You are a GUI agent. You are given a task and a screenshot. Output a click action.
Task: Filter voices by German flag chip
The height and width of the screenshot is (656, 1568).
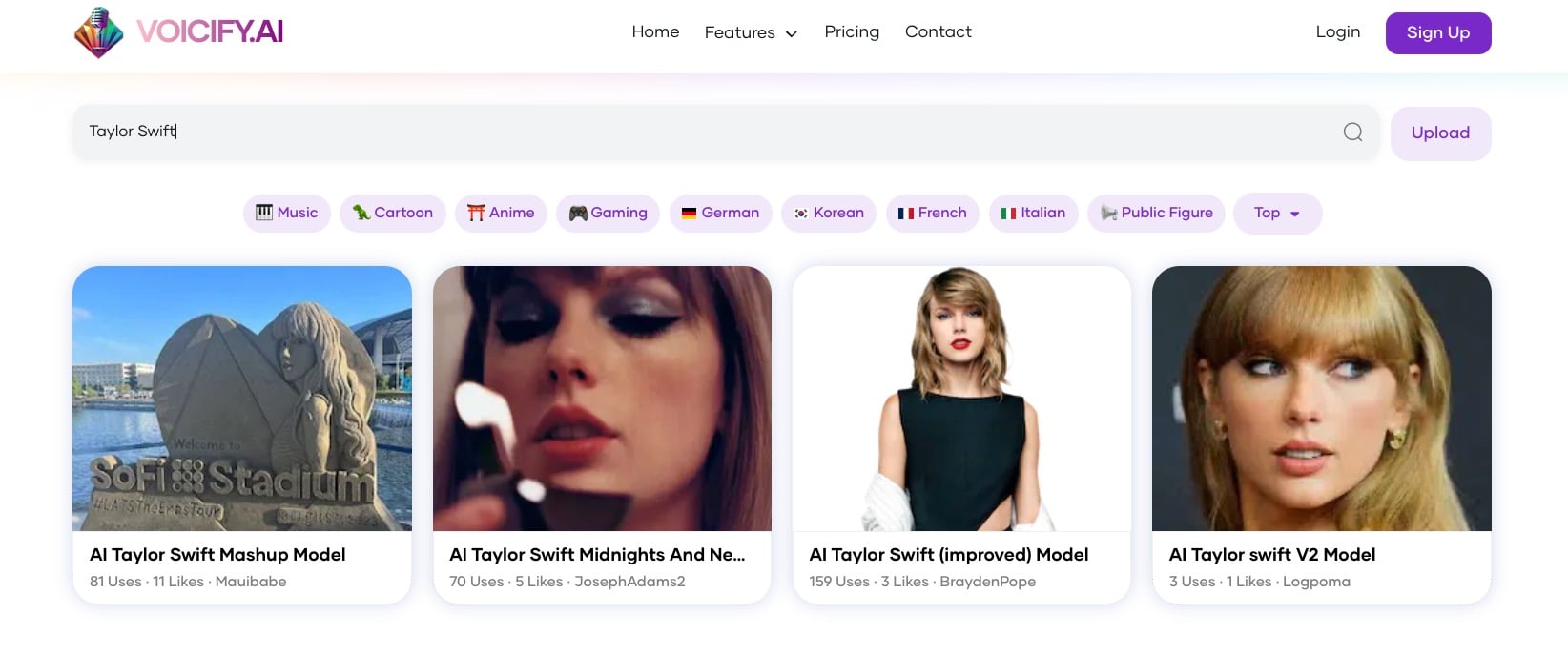(x=720, y=213)
